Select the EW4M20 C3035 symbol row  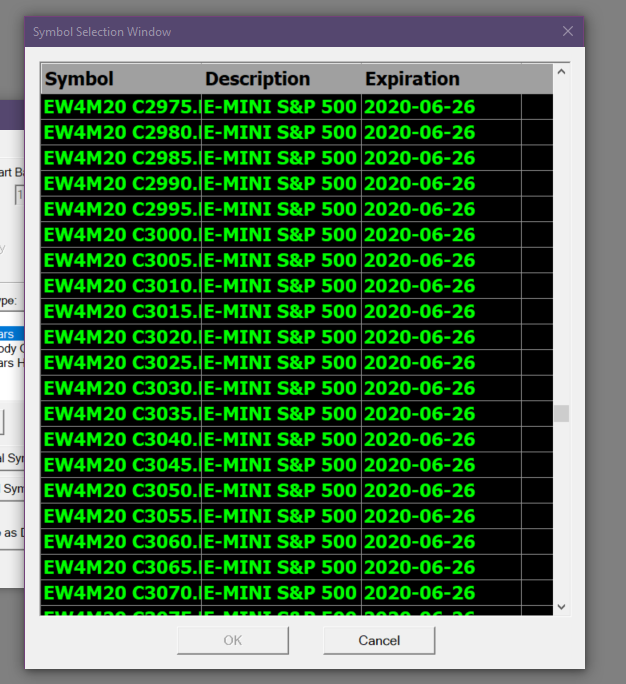coord(297,414)
